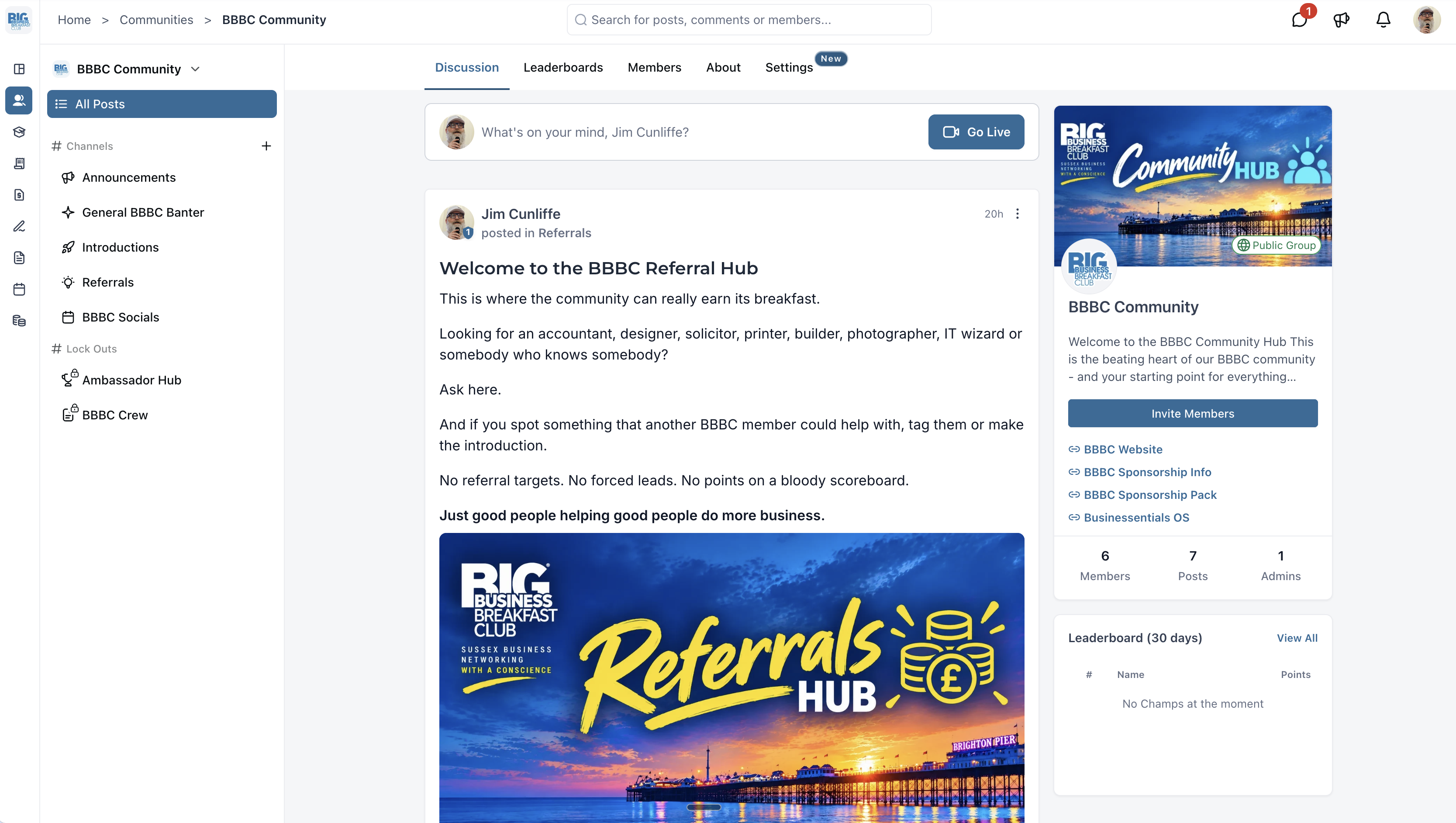Screen dimensions: 1456x823
Task: Click the 'Welcome to the BBBC Referral Hub' title
Action: point(599,268)
